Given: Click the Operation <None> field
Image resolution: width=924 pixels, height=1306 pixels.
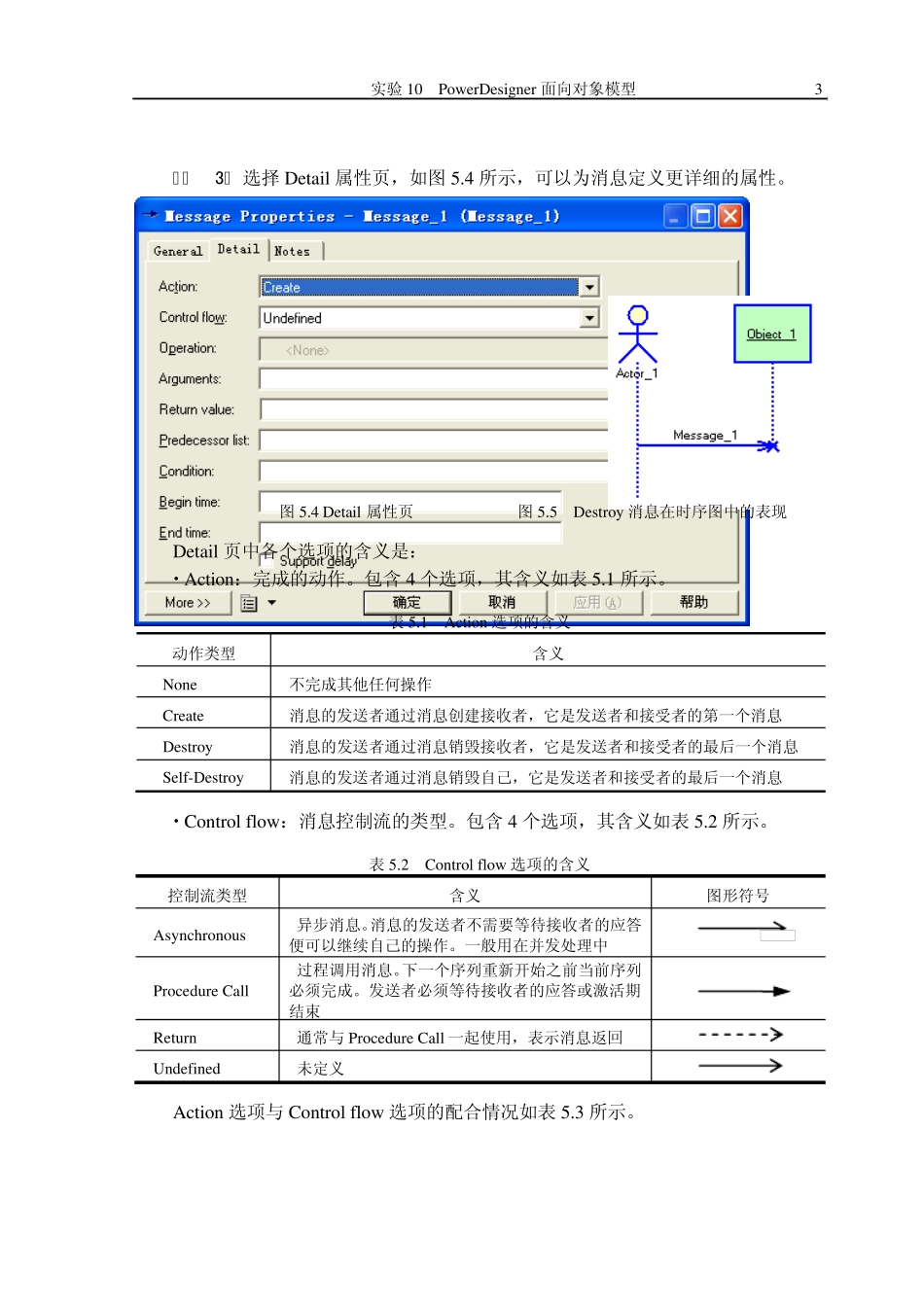Looking at the screenshot, I should 433,349.
